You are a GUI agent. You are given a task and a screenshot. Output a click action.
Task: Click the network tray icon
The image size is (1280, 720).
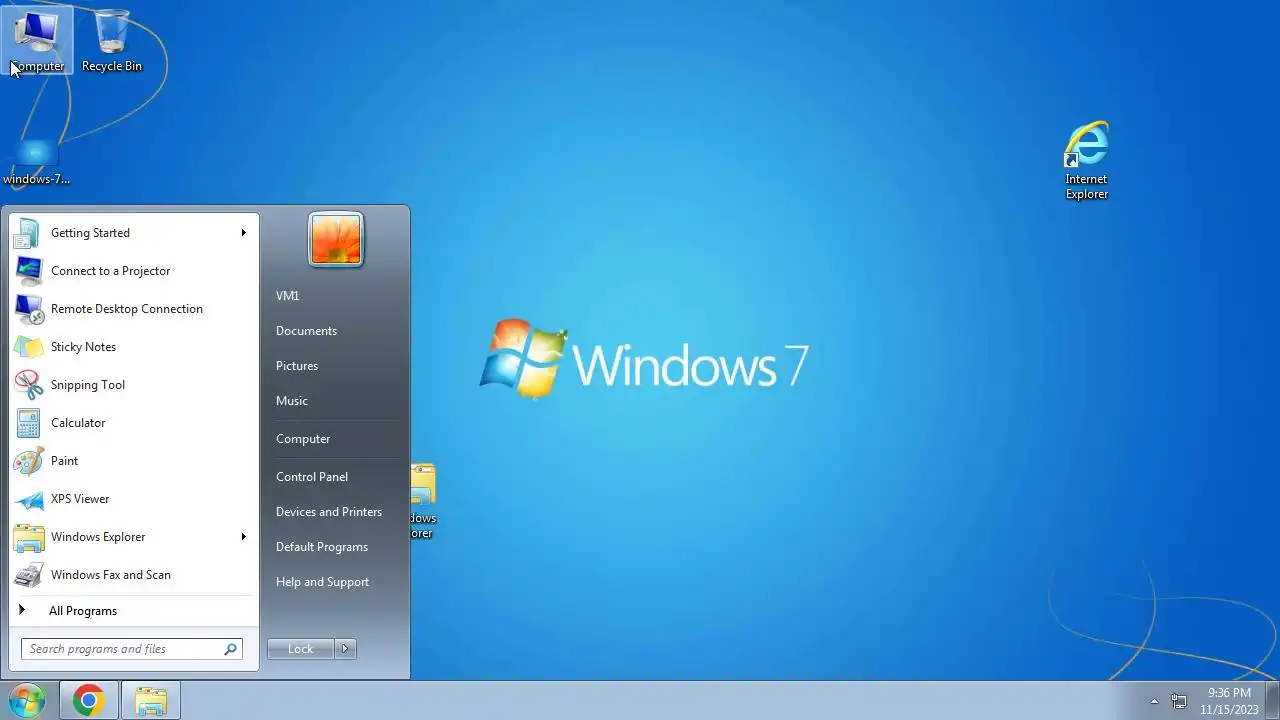tap(1179, 701)
